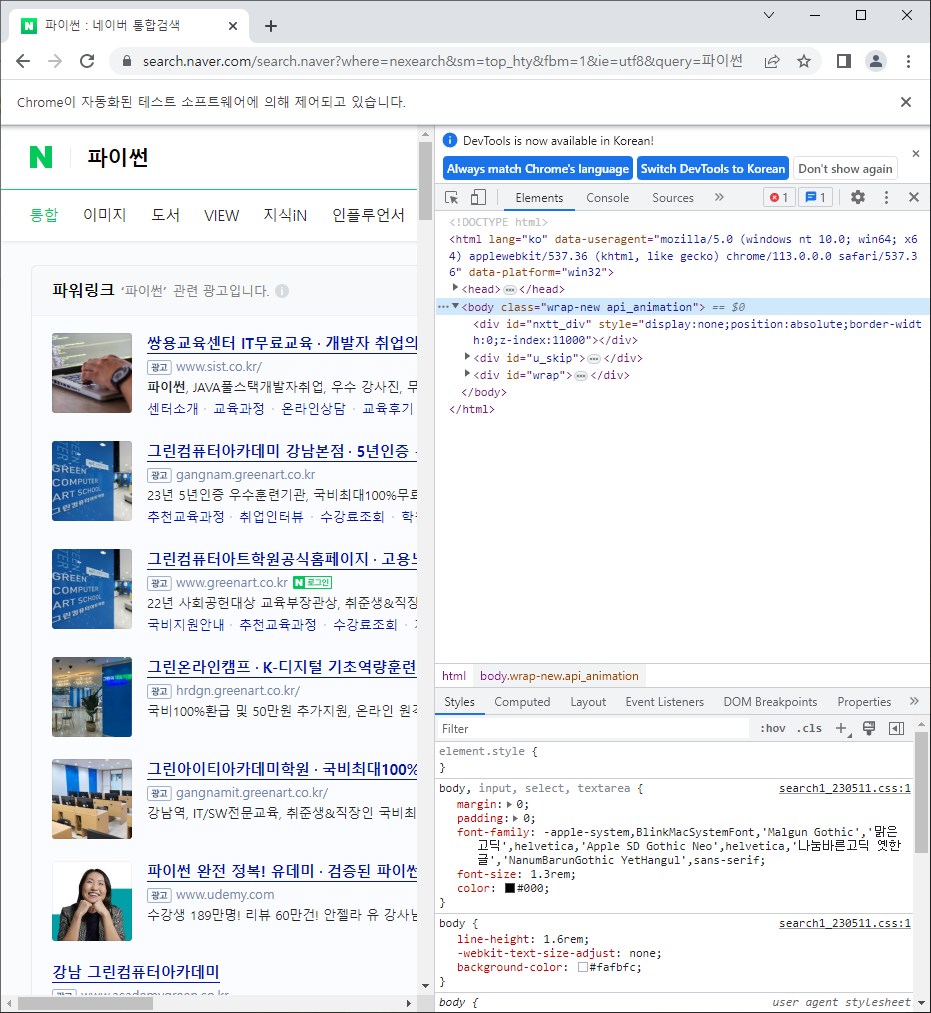This screenshot has height=1013, width=931.
Task: Click the Udemy instructor thumbnail image
Action: point(92,901)
